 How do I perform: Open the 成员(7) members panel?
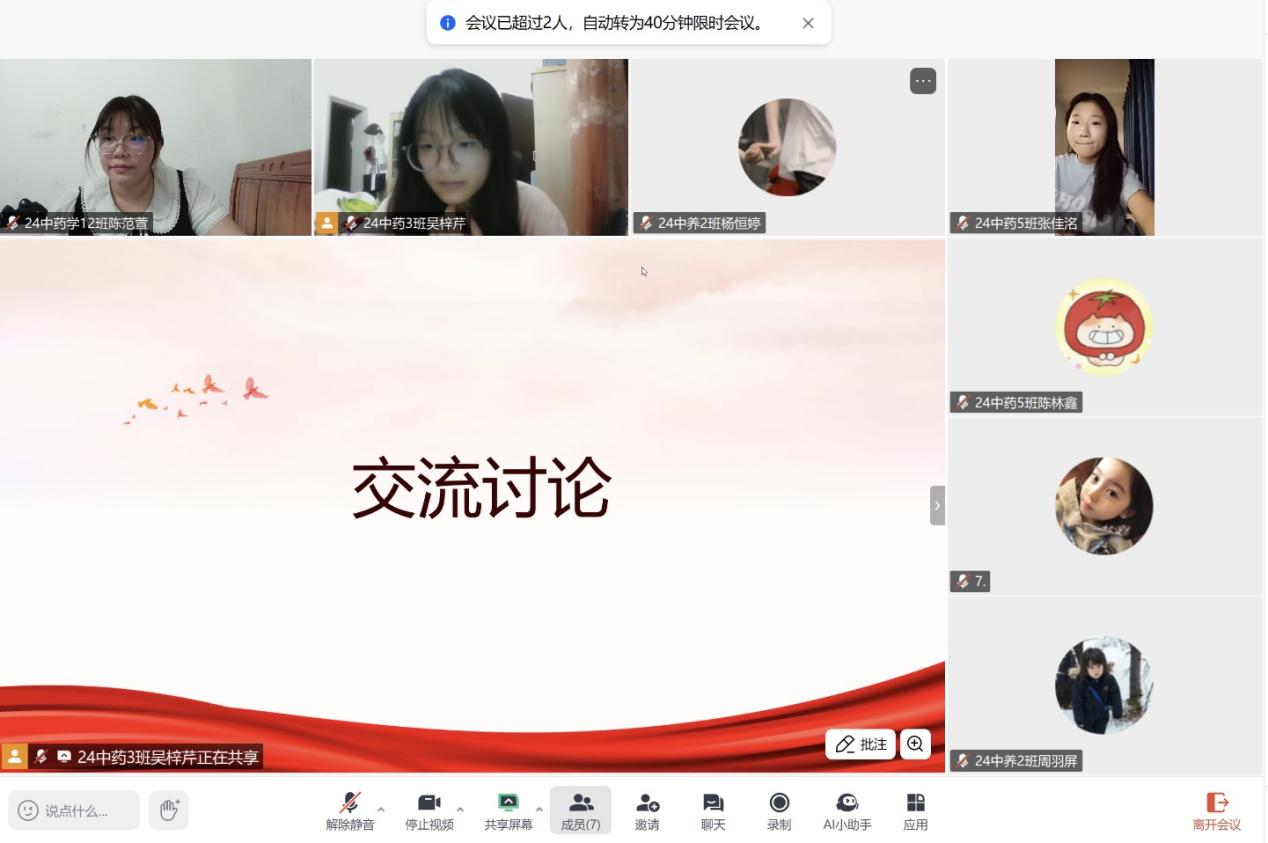point(580,810)
